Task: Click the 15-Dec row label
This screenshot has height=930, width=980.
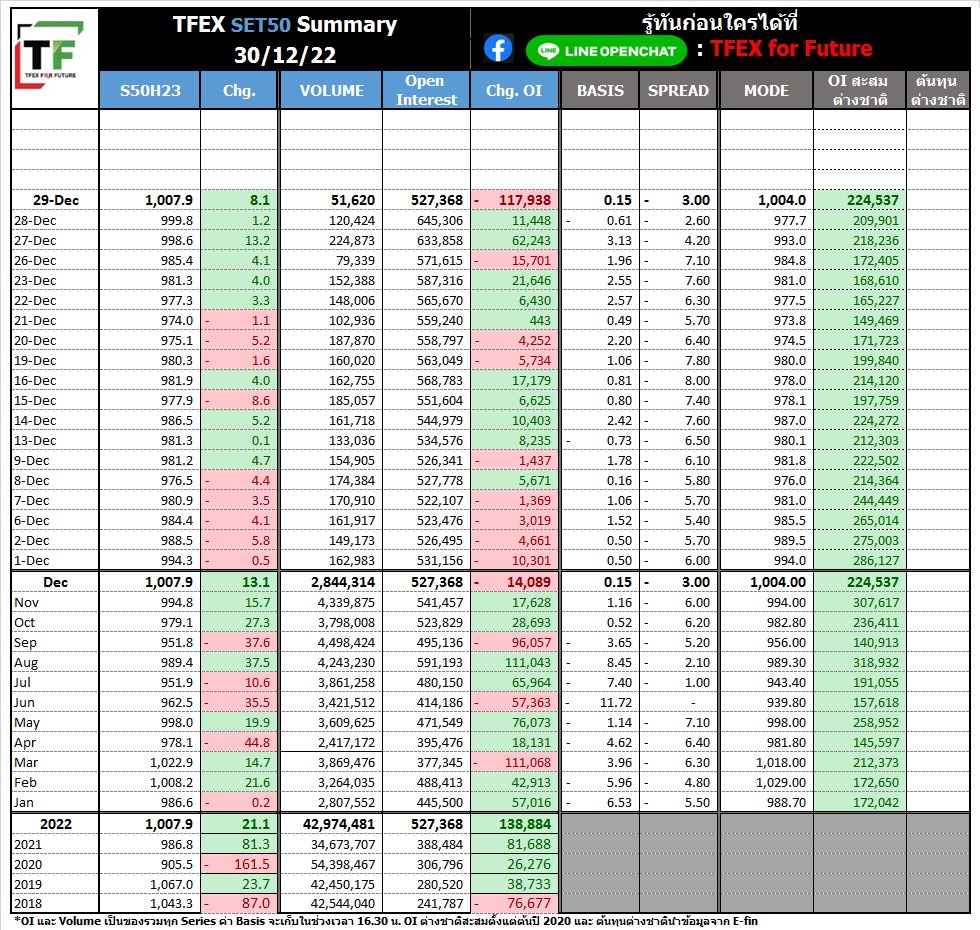Action: click(35, 401)
